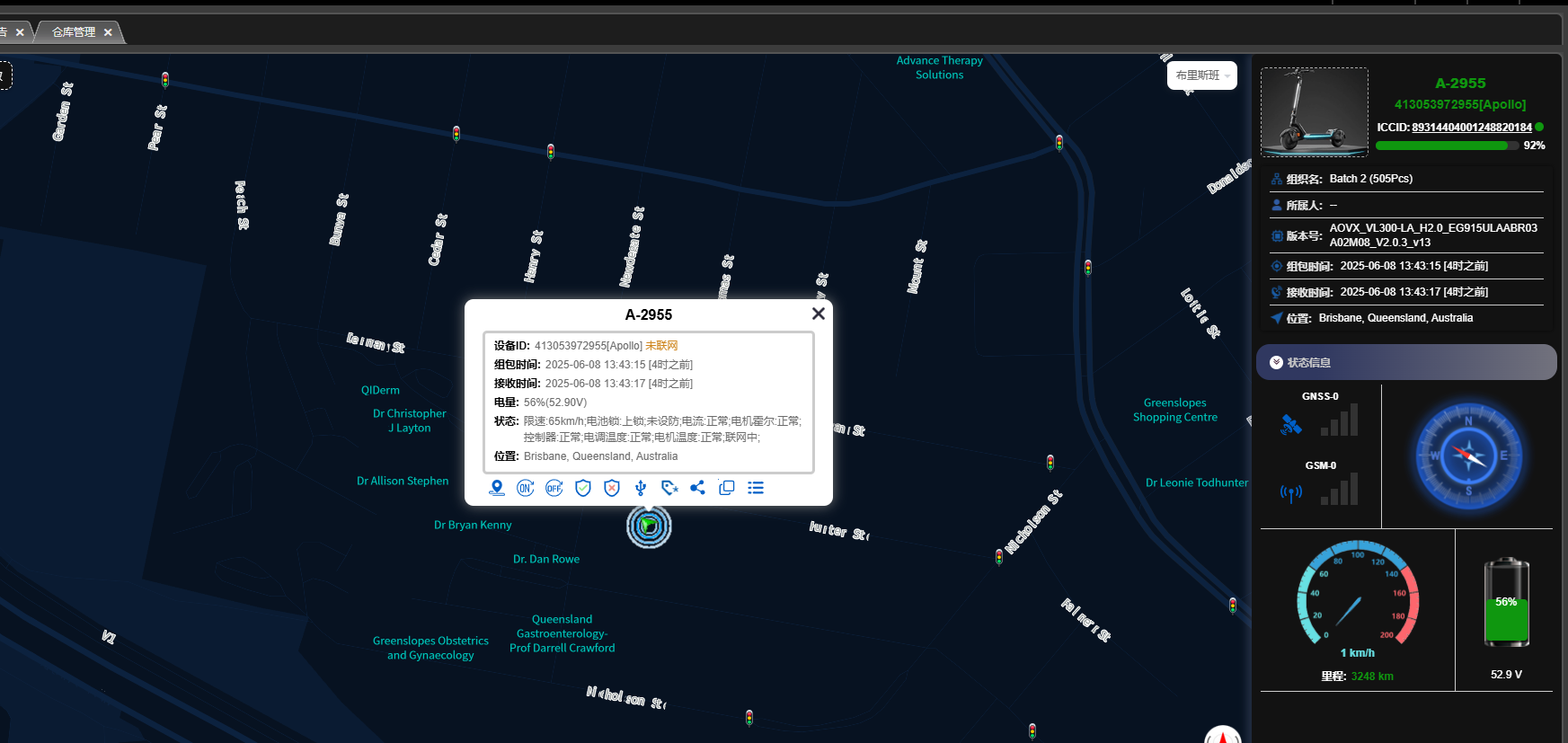Select the scooter marker on the map
The width and height of the screenshot is (1568, 743).
pyautogui.click(x=649, y=526)
